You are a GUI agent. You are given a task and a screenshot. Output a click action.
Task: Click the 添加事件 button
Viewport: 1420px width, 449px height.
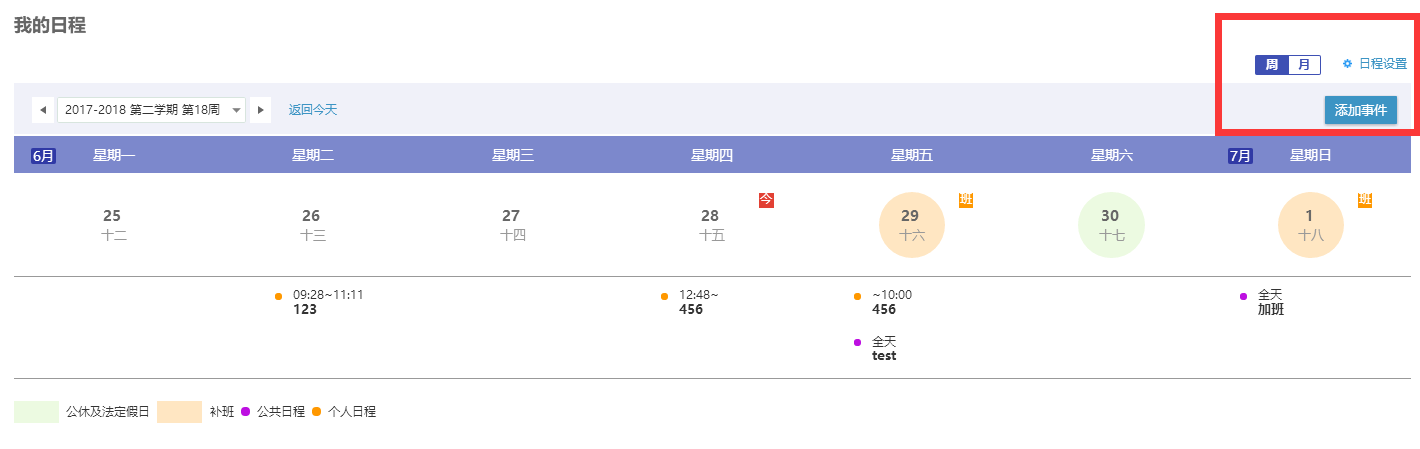(1361, 110)
